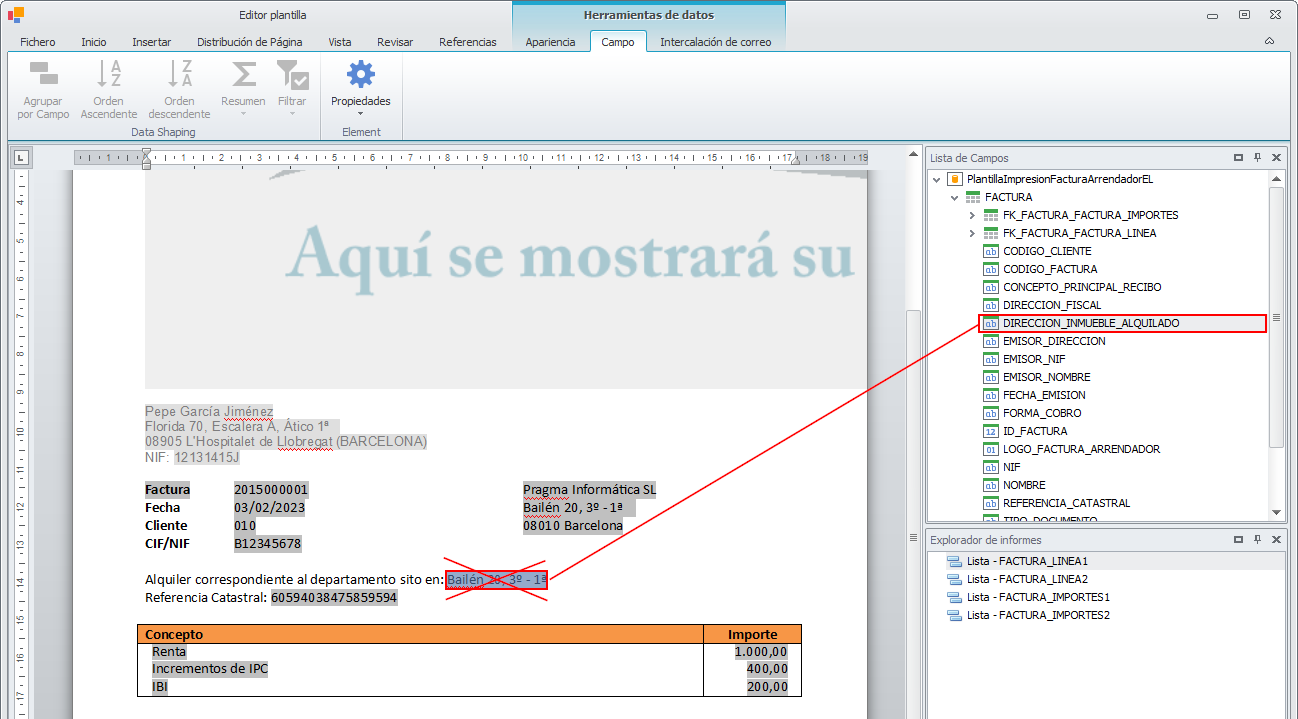Expand the FK_FACTURA_FACTURA_LINEA node
Screen dimensions: 1298x719
(x=972, y=233)
